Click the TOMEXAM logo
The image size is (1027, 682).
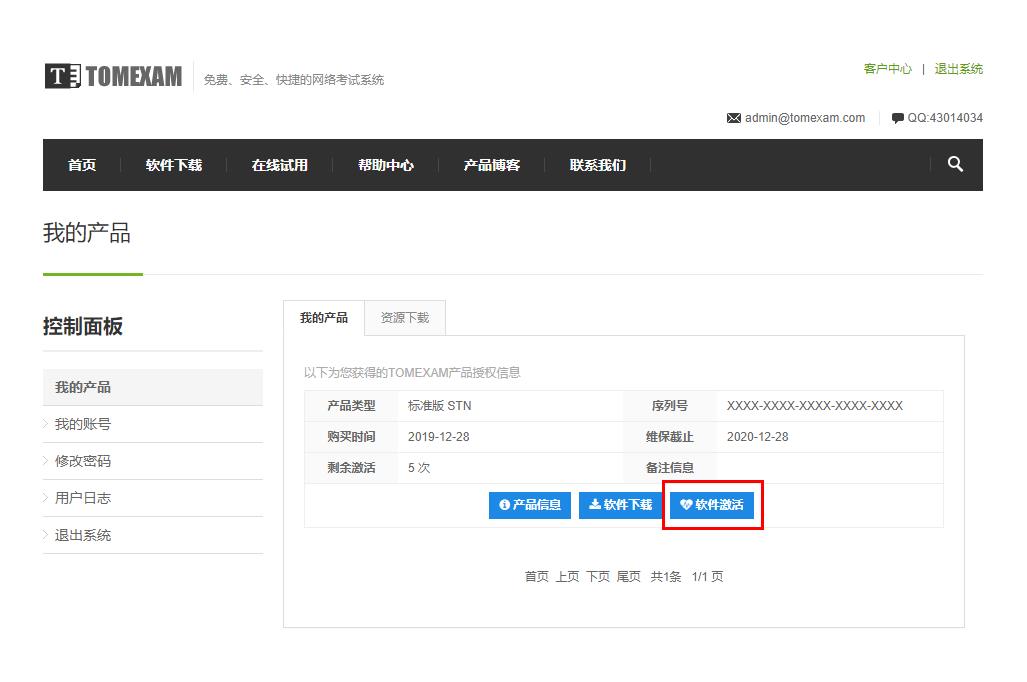tap(113, 76)
